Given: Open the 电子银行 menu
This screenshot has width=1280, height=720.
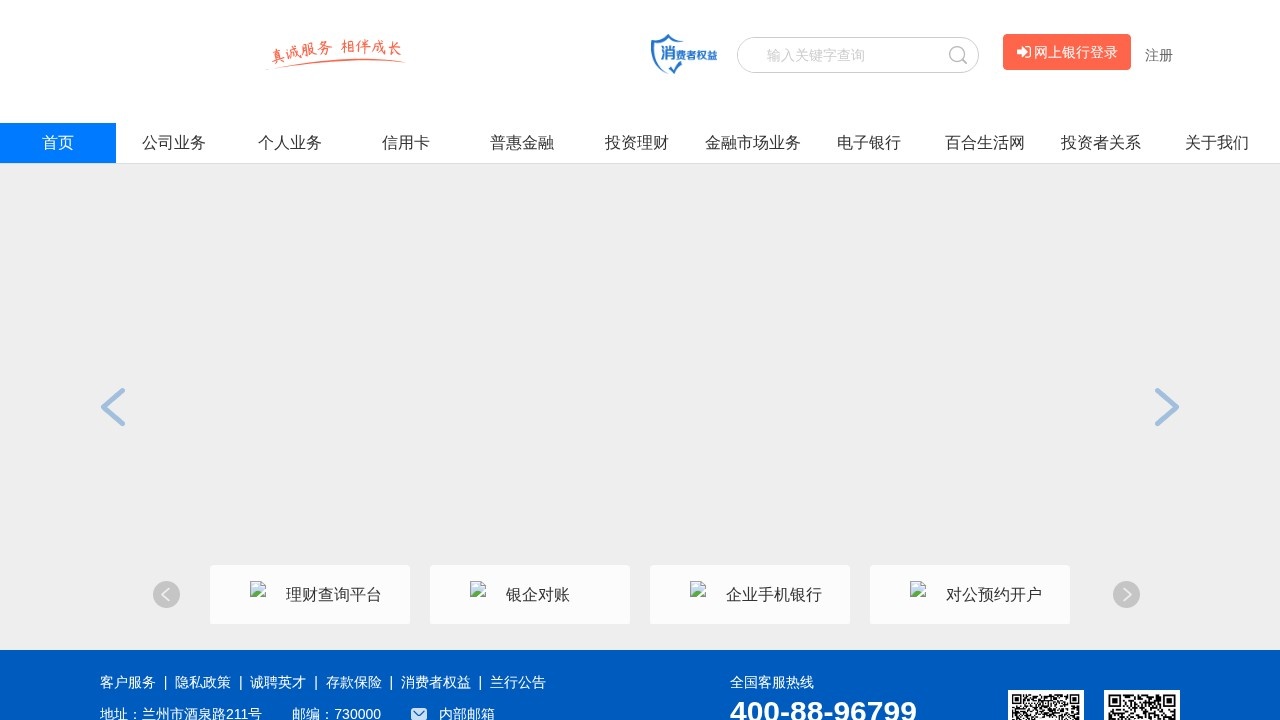Looking at the screenshot, I should coord(869,143).
